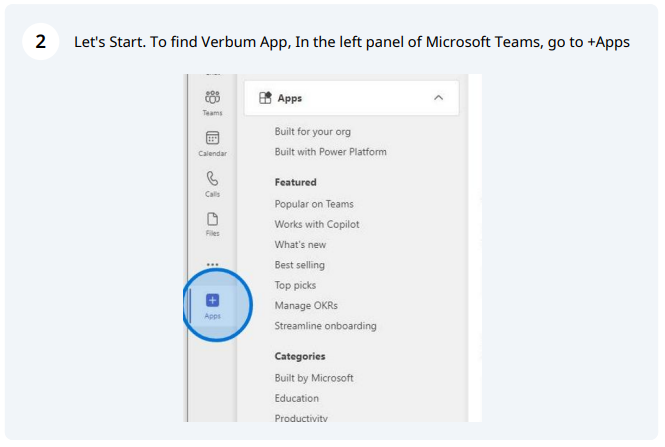Open Manage OKRs list
Viewport: 665px width, 447px height.
coord(306,305)
